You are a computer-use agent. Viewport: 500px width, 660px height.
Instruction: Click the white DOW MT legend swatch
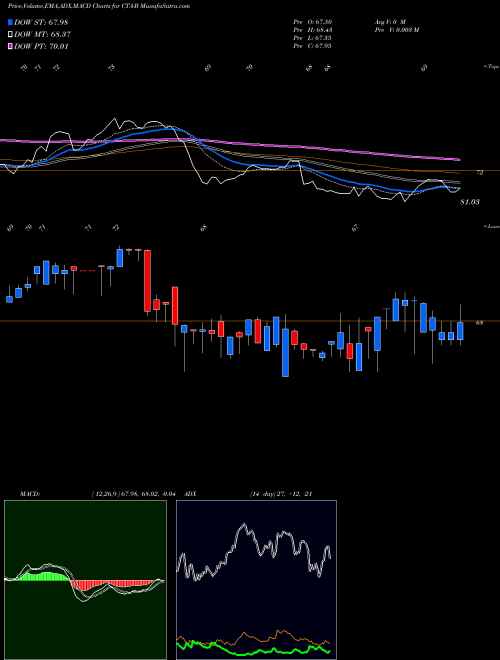(10, 35)
